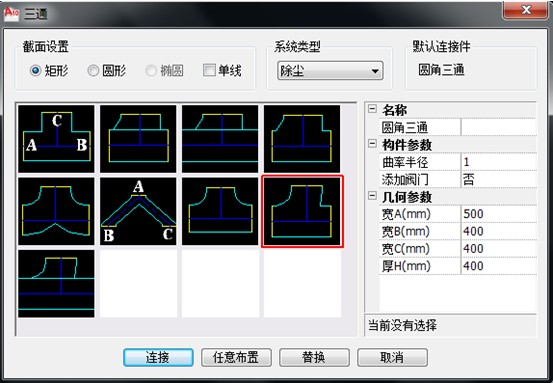Collapse the 名称 section
The height and width of the screenshot is (383, 553).
point(372,109)
